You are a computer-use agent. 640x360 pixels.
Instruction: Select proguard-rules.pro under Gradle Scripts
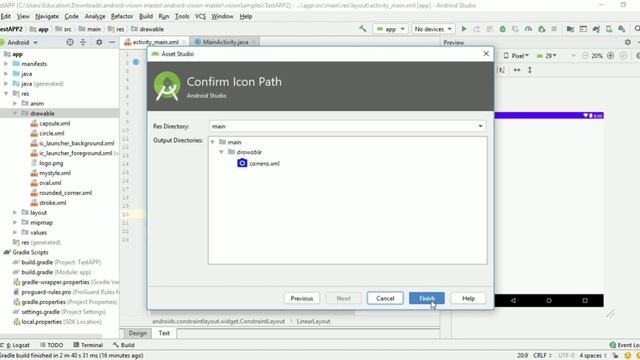[x=46, y=292]
